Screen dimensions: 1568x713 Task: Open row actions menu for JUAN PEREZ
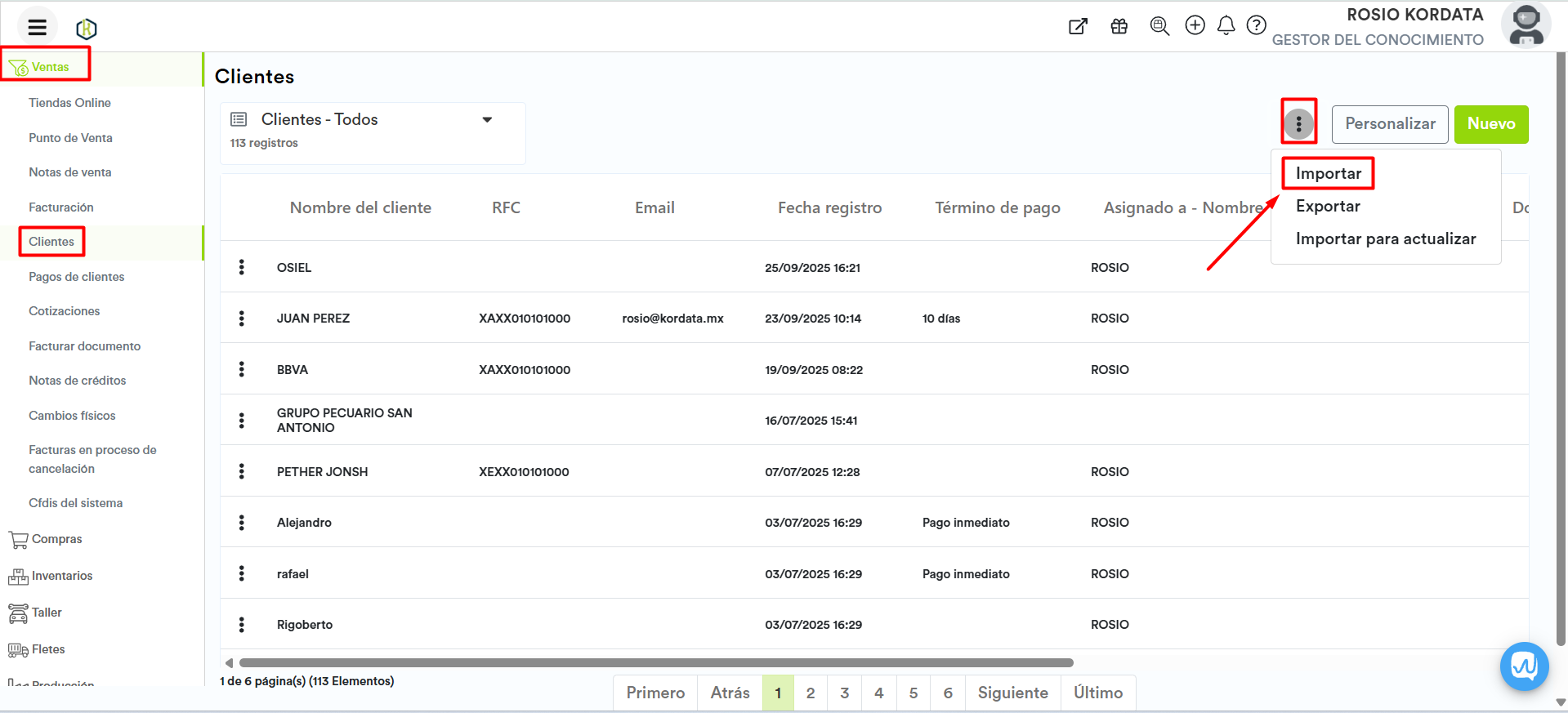point(241,319)
